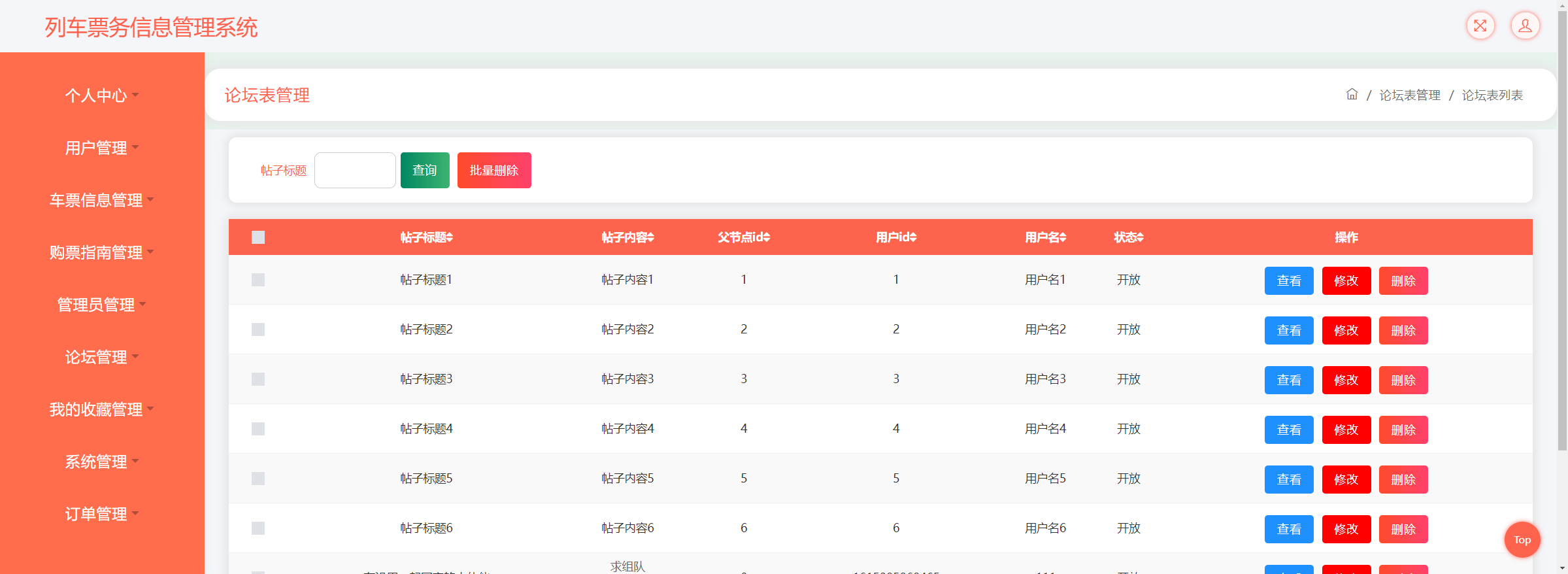This screenshot has height=574, width=1568.
Task: Sort by 父节点id column arrows
Action: [x=767, y=237]
